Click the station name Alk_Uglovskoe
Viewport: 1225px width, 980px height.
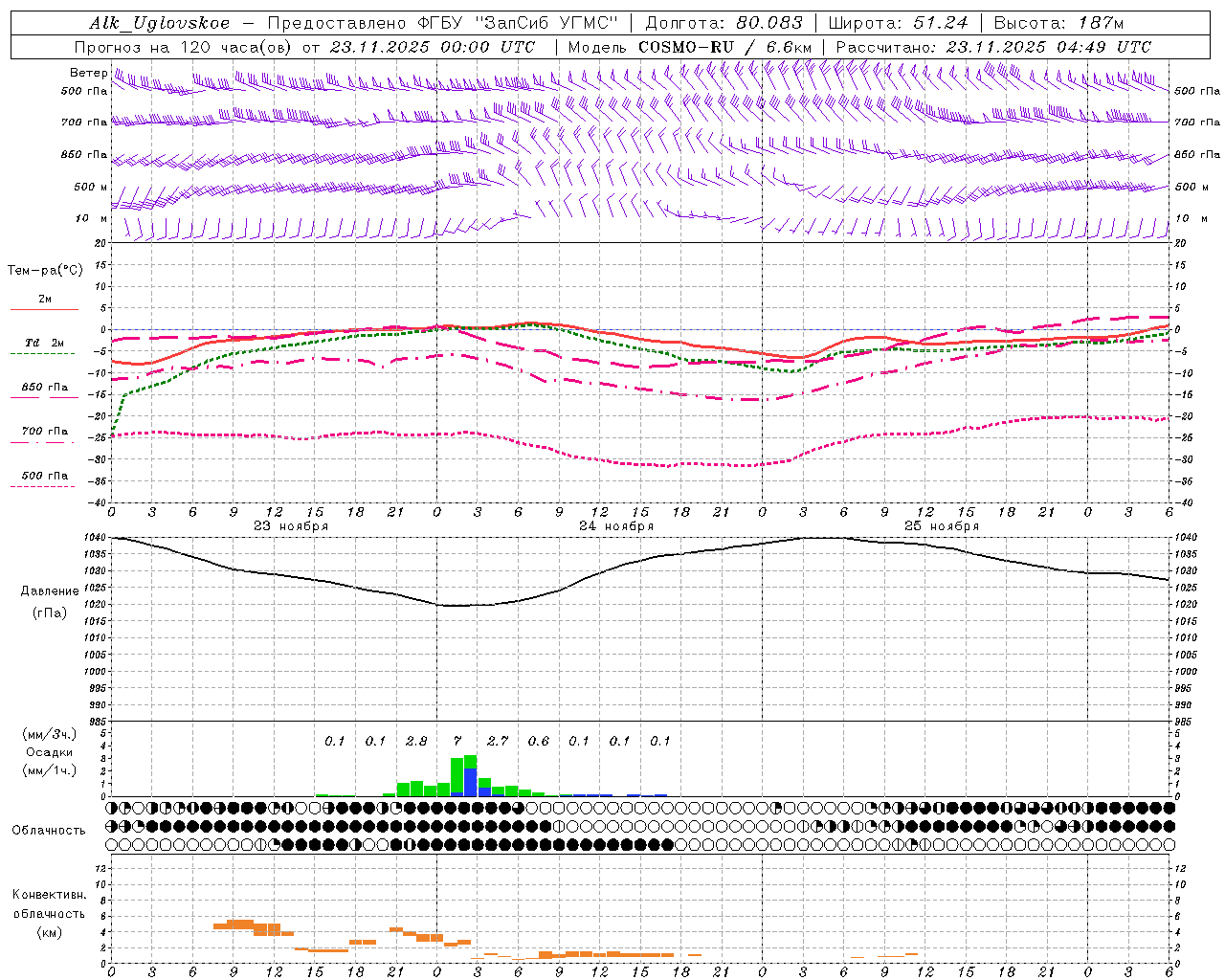click(x=160, y=23)
